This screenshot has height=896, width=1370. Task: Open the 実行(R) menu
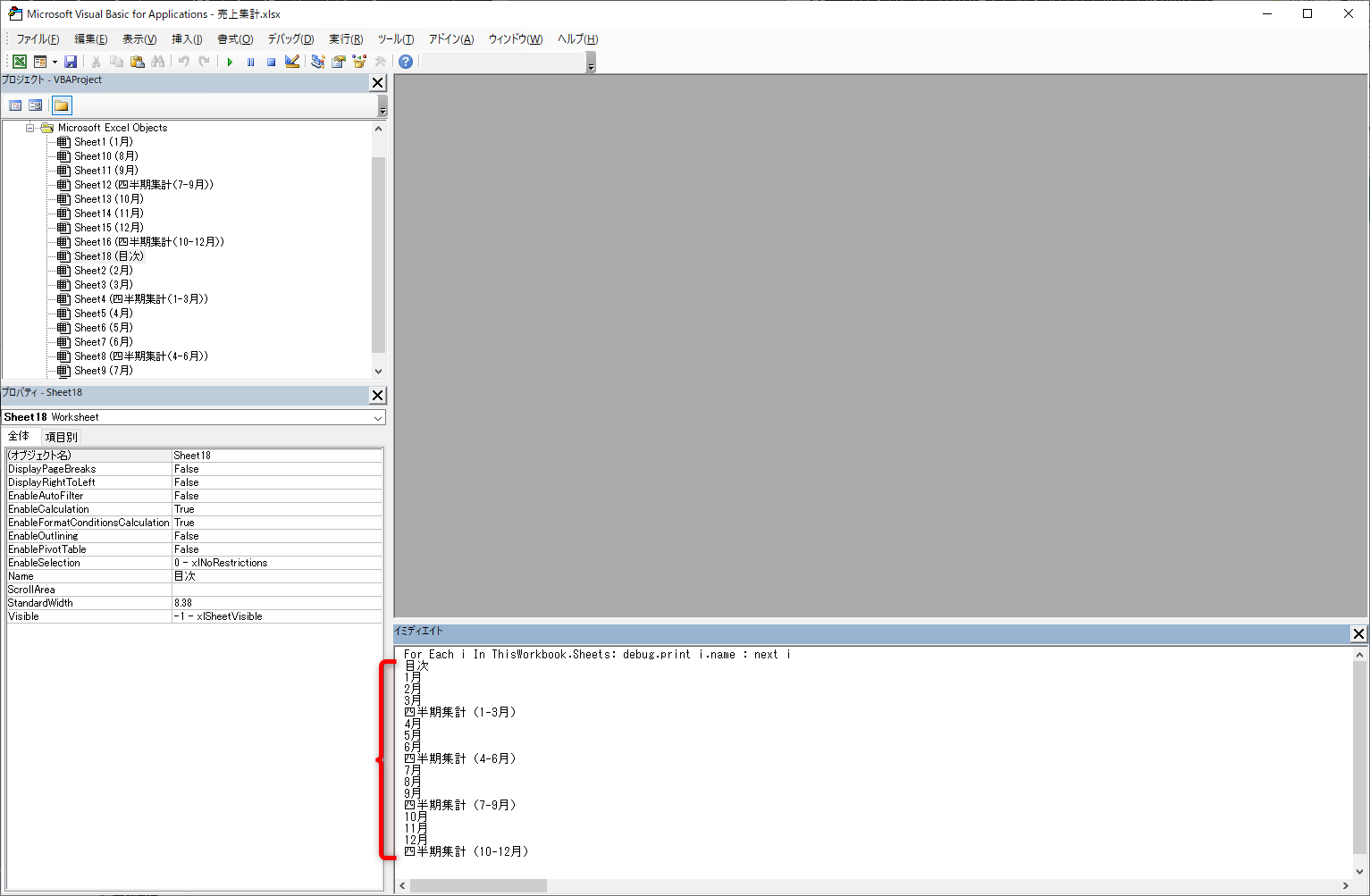coord(346,39)
